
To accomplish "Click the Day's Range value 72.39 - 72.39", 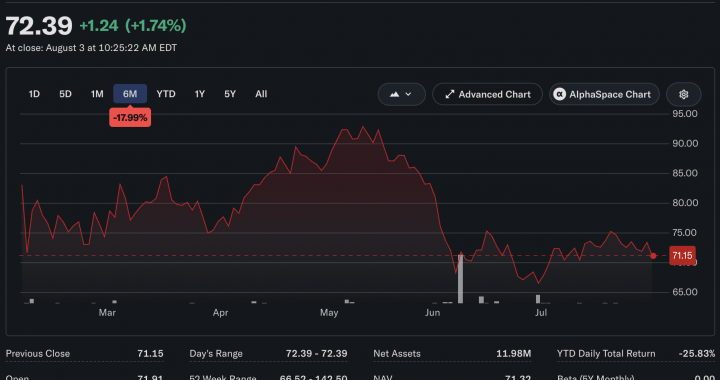I will pyautogui.click(x=316, y=354).
